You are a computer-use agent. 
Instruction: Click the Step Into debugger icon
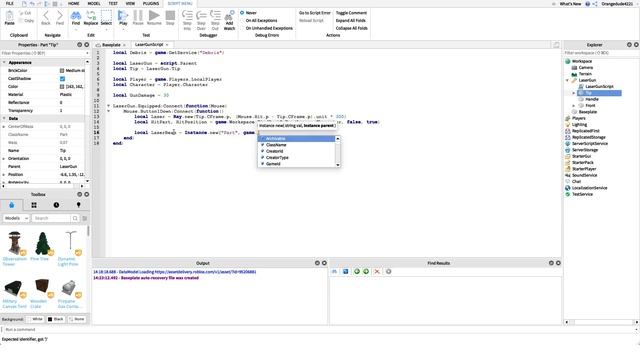(x=187, y=16)
